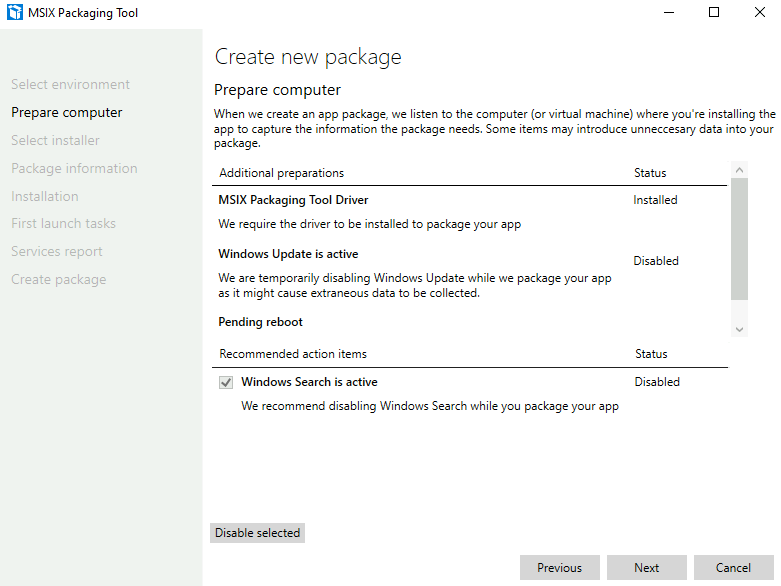Click the preparations list scroll up arrow

click(x=740, y=170)
